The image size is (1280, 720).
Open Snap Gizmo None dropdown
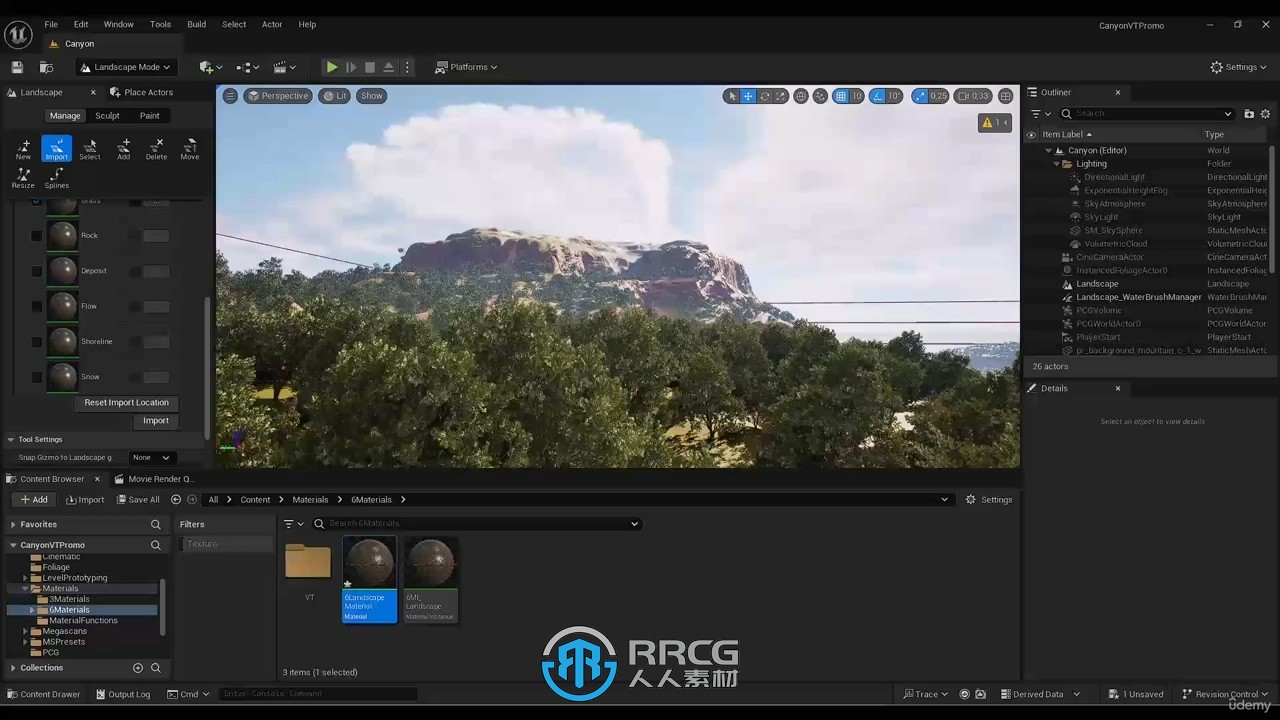coord(152,458)
